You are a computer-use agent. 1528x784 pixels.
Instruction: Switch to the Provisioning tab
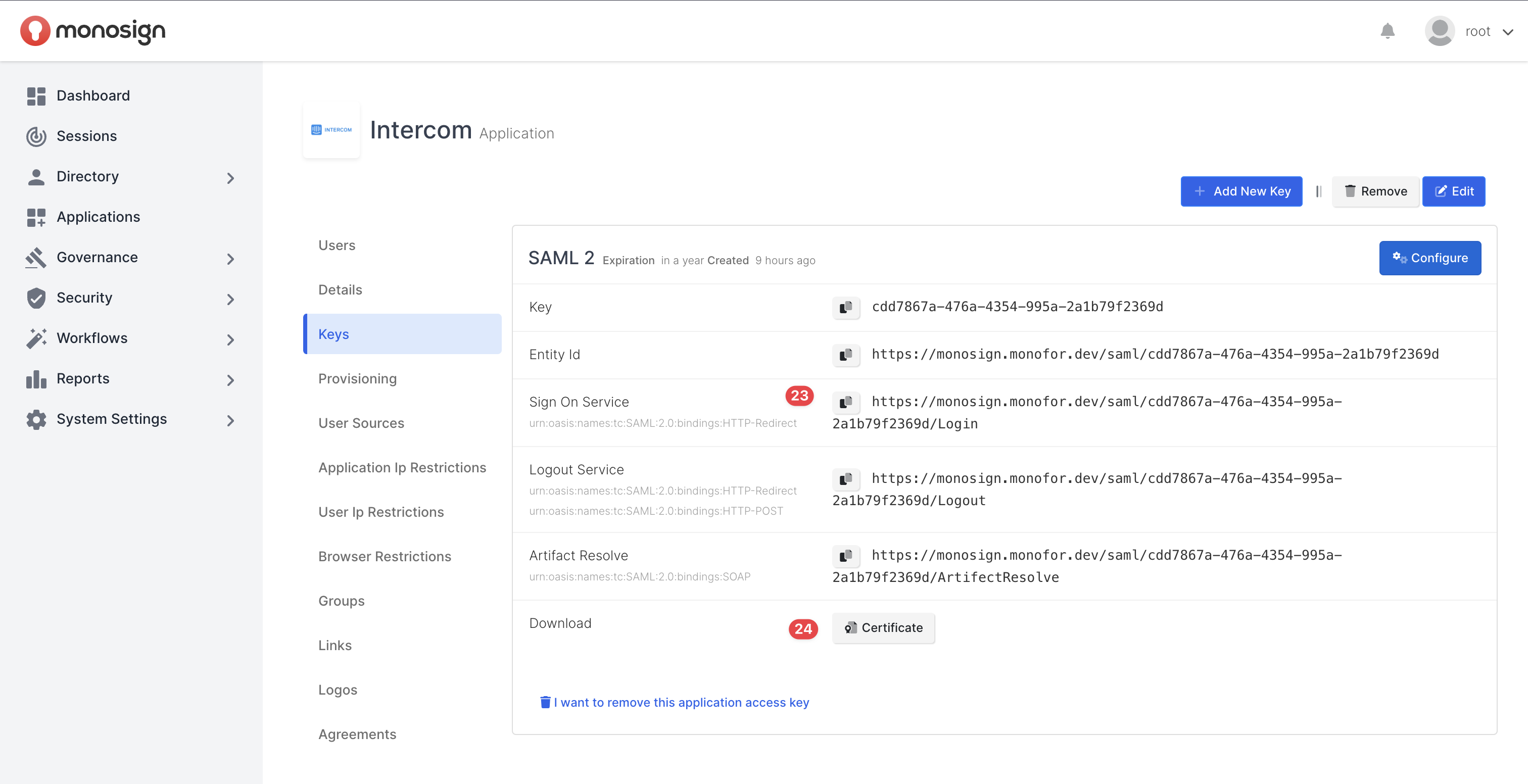[357, 378]
